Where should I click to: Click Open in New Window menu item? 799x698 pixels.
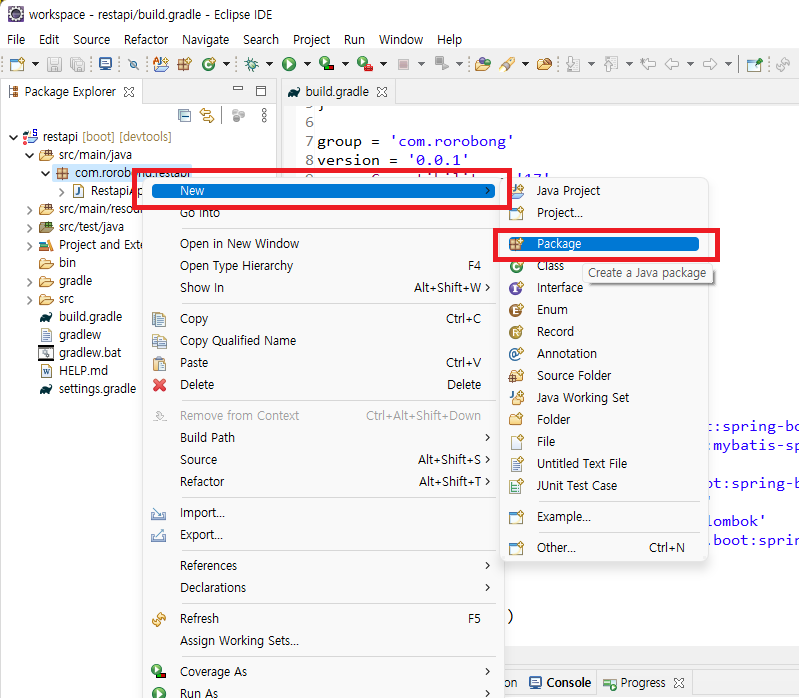(x=322, y=244)
